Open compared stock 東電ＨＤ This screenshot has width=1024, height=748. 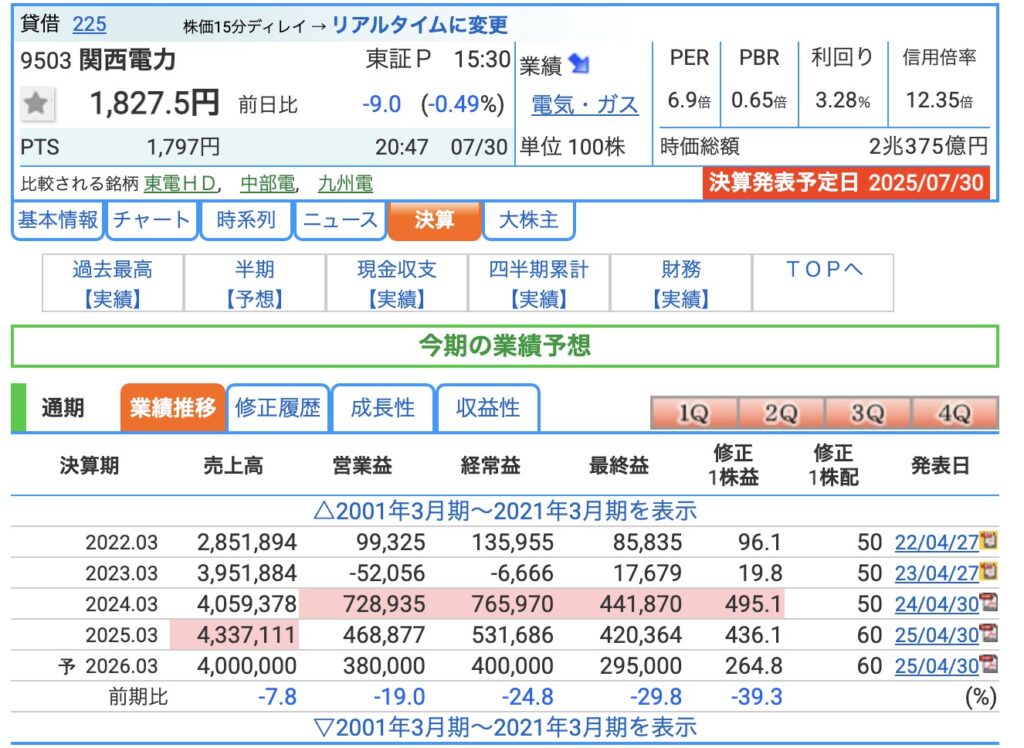tap(181, 184)
